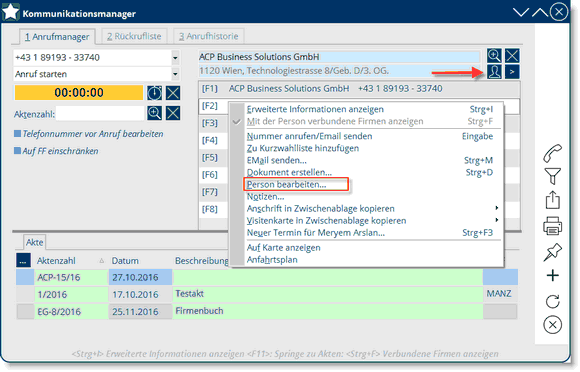This screenshot has height=372, width=580.
Task: Open the phone number dropdown
Action: point(175,58)
